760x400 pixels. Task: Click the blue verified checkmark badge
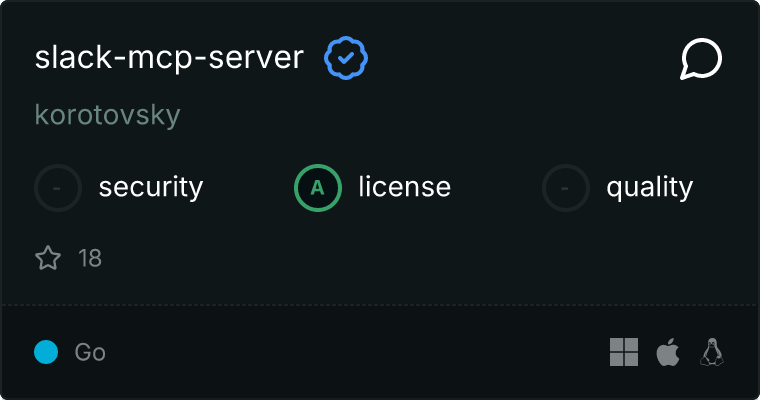346,59
